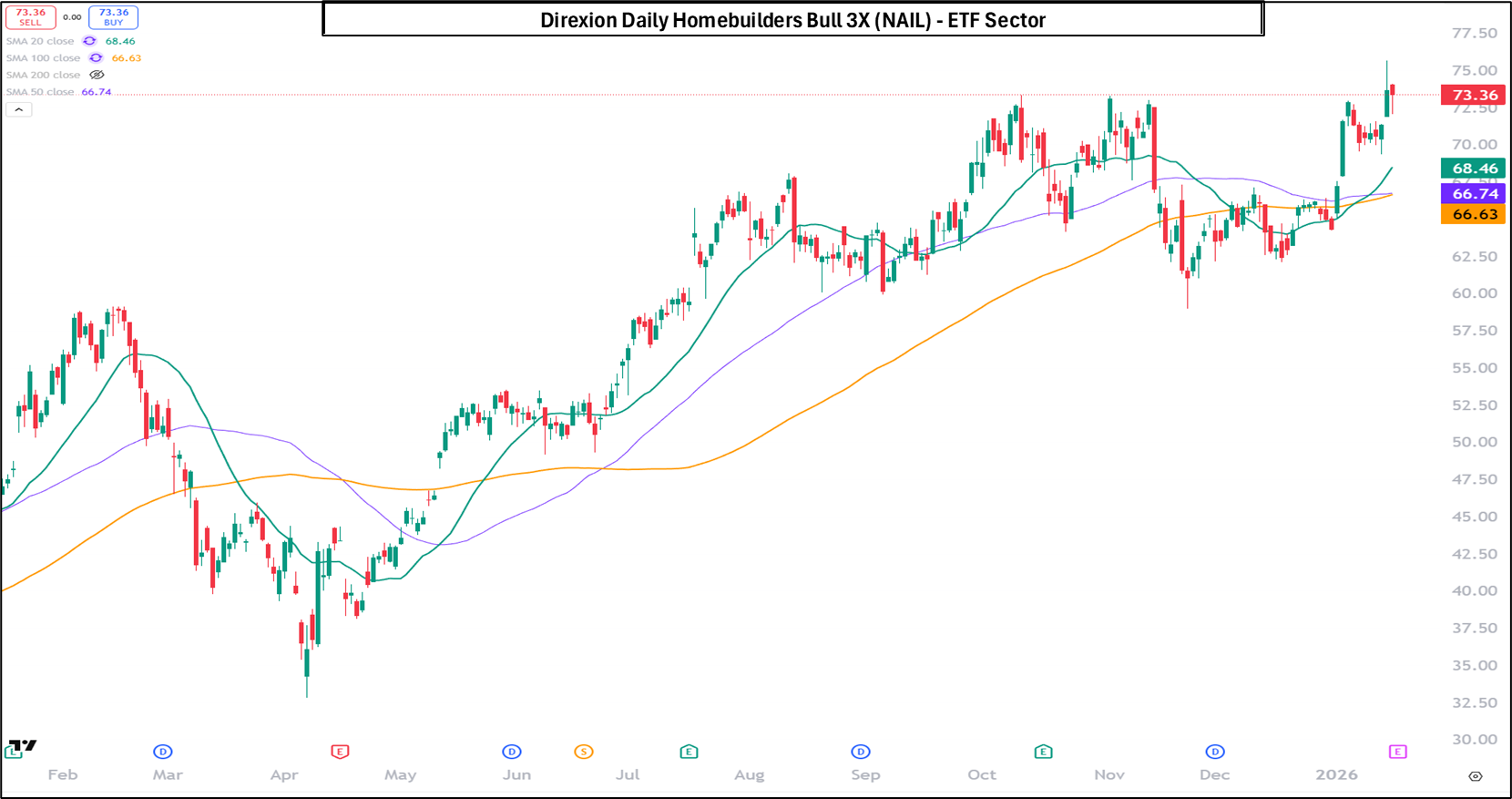Click the refresh icon beside SMA 100
Viewport: 1512px width, 799px height.
click(x=96, y=58)
